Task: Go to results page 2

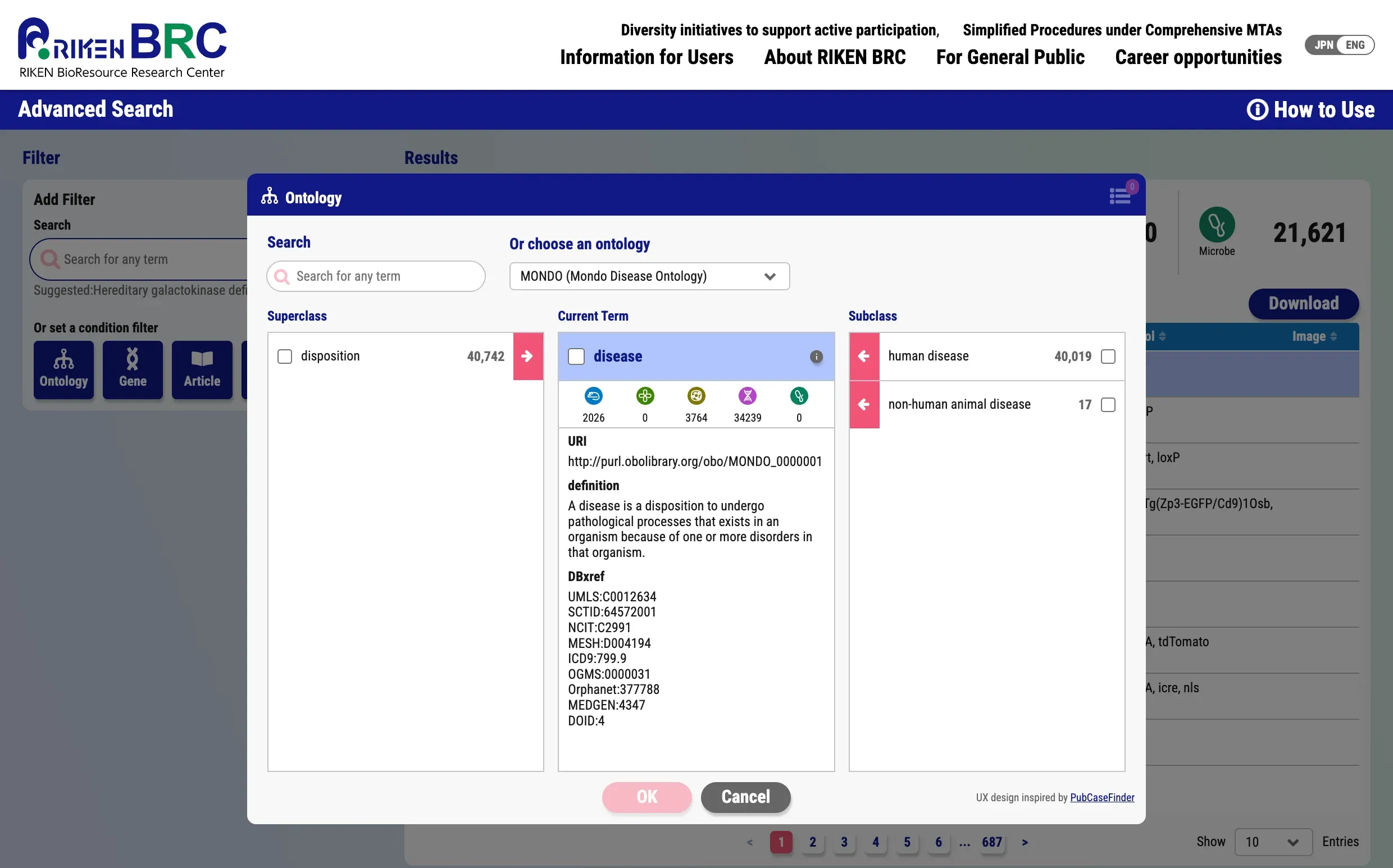Action: coord(812,842)
